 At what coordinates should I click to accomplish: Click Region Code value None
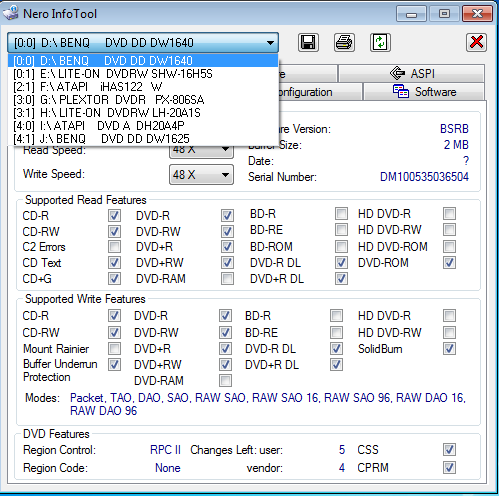click(168, 468)
